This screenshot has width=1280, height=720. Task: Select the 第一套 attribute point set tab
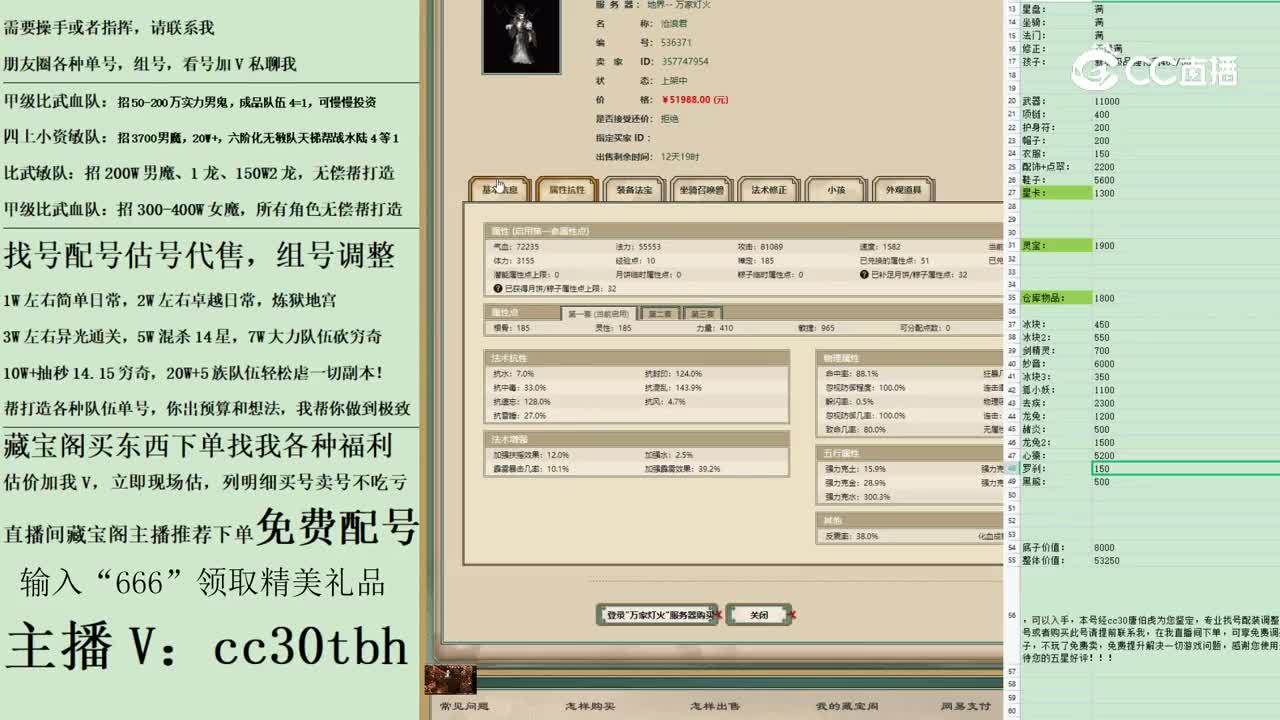[x=598, y=314]
